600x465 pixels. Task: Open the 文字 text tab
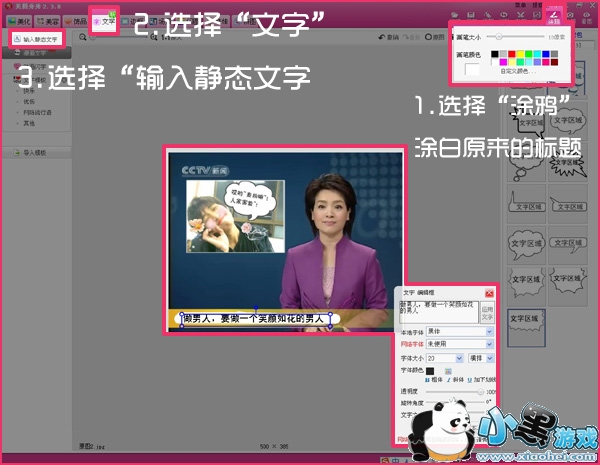pos(104,20)
